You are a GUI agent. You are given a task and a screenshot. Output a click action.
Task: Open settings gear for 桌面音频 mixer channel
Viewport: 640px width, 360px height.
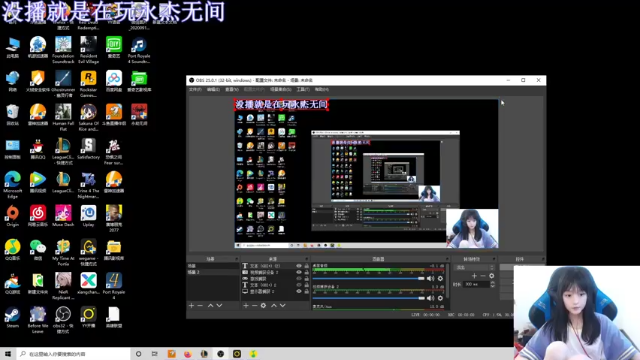coord(440,278)
